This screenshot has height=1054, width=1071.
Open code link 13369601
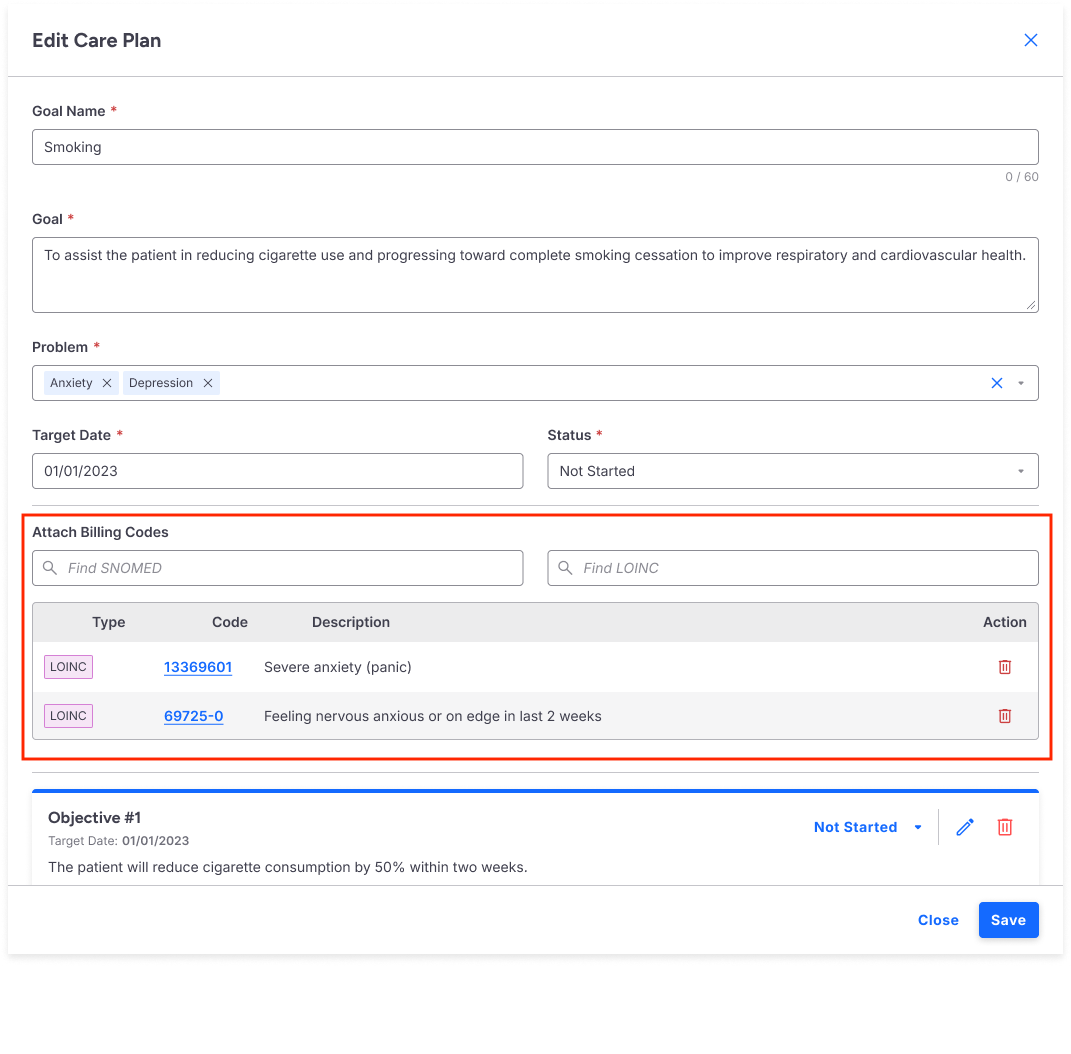click(198, 667)
